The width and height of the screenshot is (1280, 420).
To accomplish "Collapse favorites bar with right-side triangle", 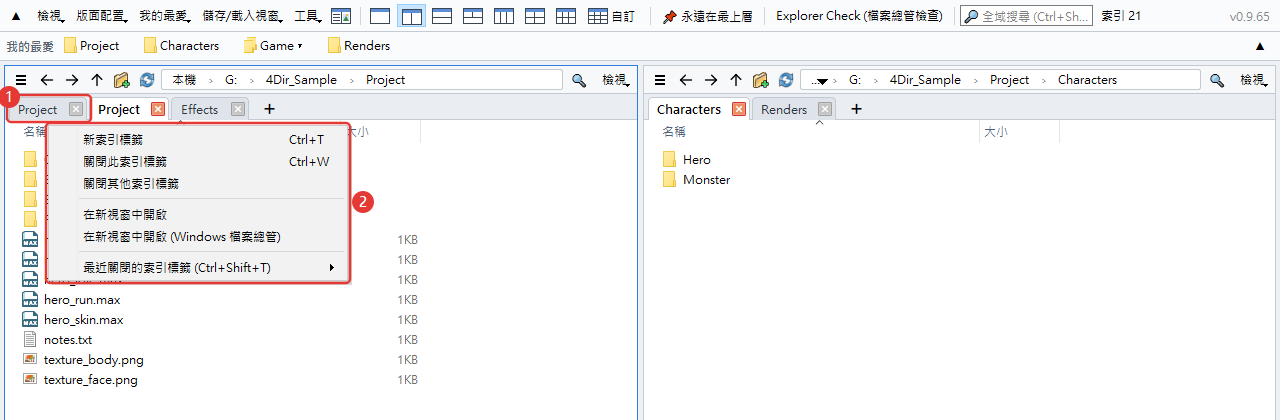I will [x=1259, y=45].
